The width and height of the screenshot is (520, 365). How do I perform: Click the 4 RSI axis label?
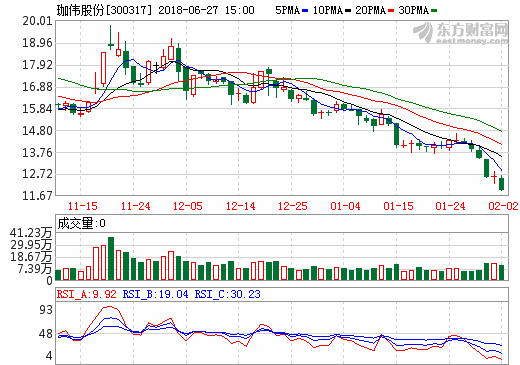pos(49,356)
